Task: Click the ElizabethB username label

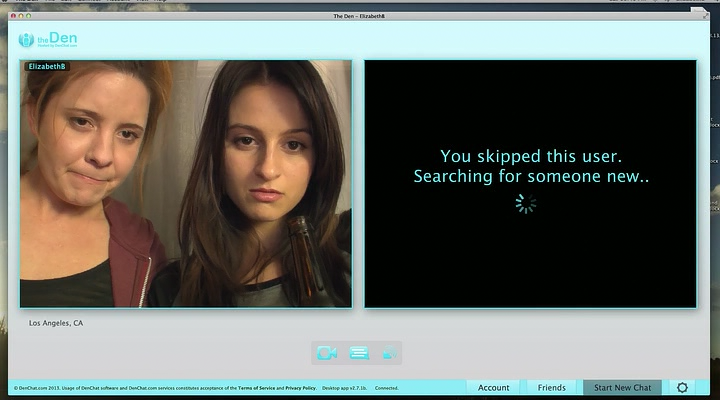Action: click(47, 66)
